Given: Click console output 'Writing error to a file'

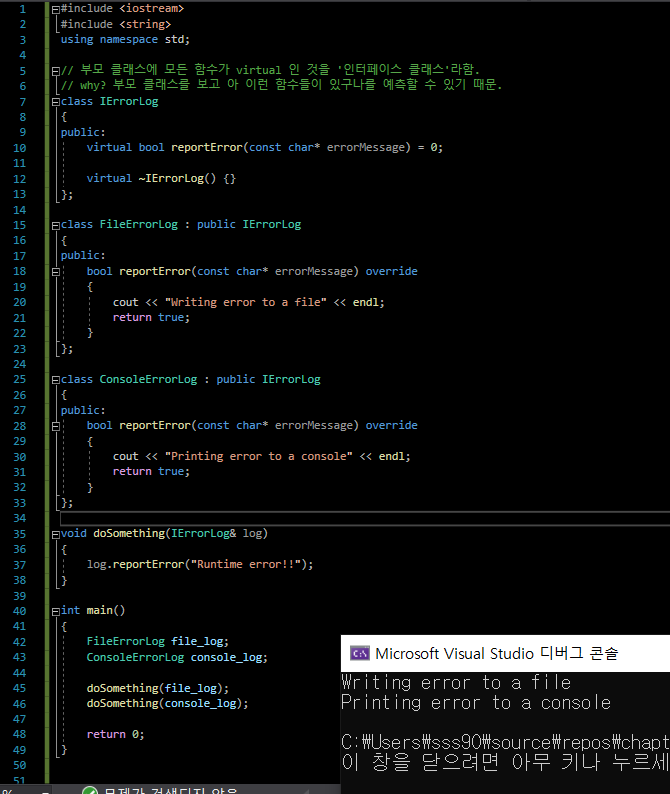Looking at the screenshot, I should 456,683.
